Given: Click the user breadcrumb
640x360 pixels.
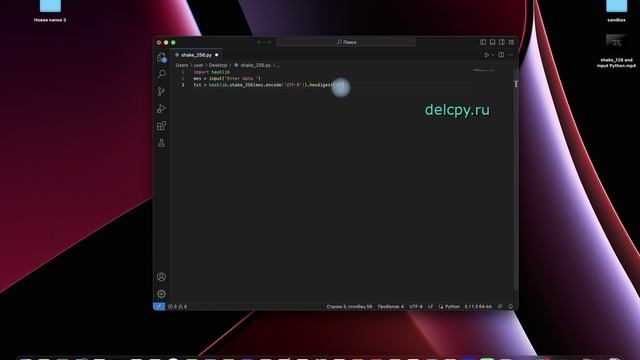Looking at the screenshot, I should click(x=198, y=65).
